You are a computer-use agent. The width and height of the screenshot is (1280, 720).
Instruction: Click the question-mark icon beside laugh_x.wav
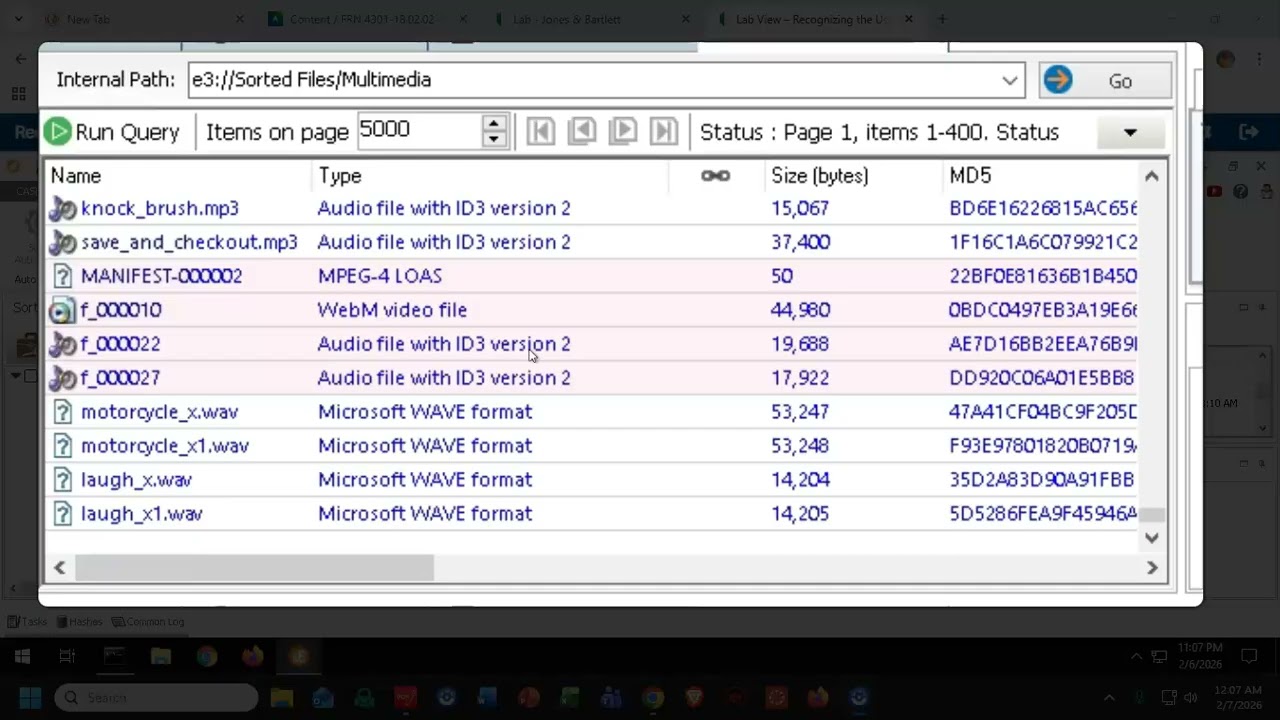point(62,480)
